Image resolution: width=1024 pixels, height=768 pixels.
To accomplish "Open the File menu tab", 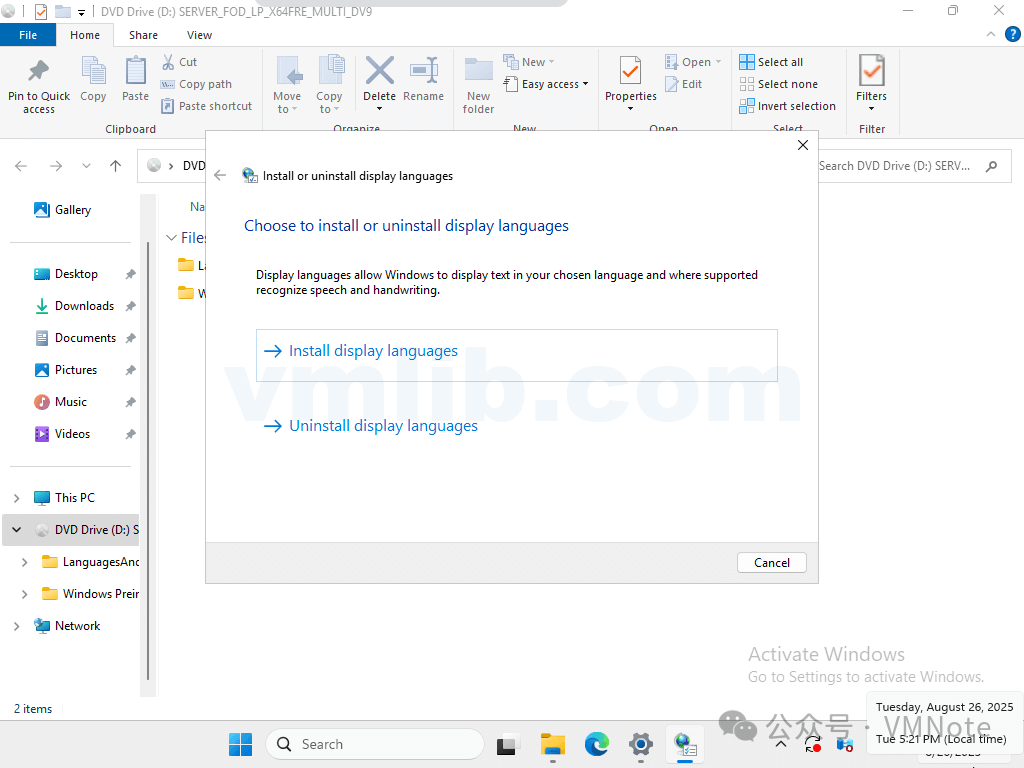I will point(28,35).
